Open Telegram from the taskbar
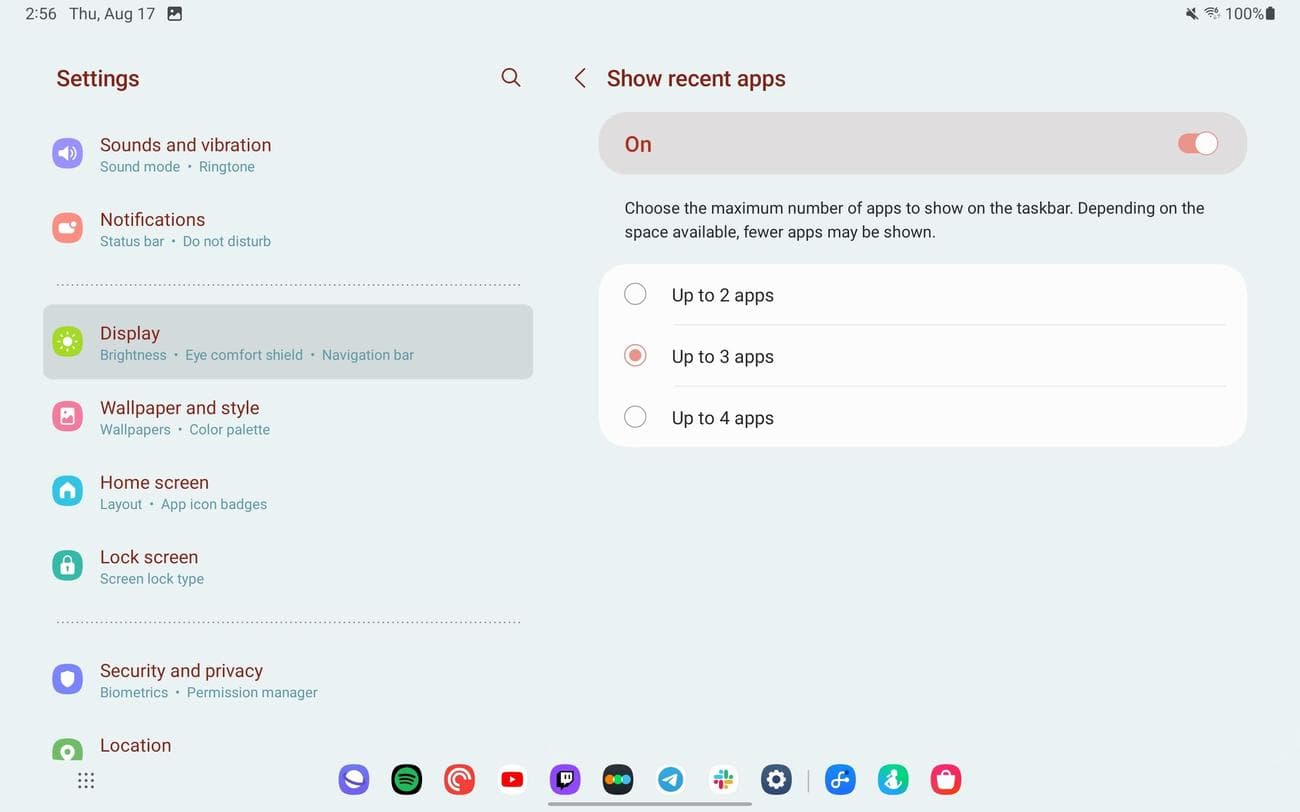1300x812 pixels. click(x=671, y=779)
